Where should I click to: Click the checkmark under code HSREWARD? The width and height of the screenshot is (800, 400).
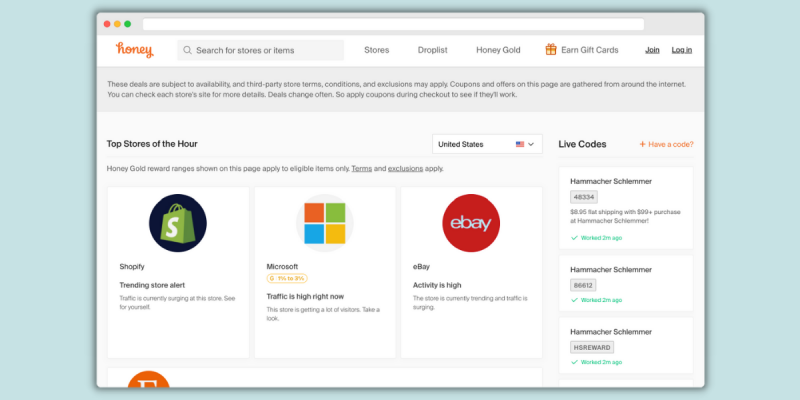pyautogui.click(x=574, y=362)
